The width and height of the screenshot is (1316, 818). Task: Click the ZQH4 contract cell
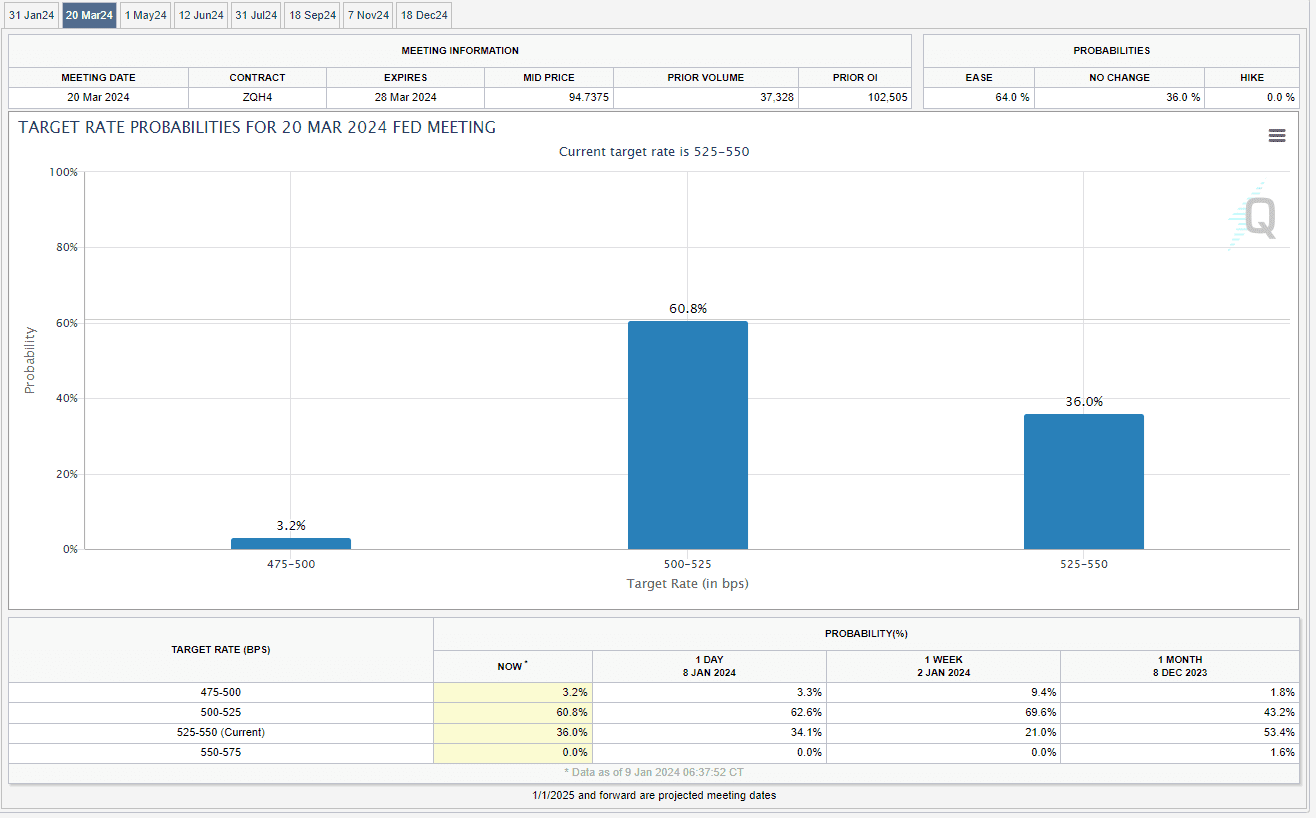tap(257, 97)
